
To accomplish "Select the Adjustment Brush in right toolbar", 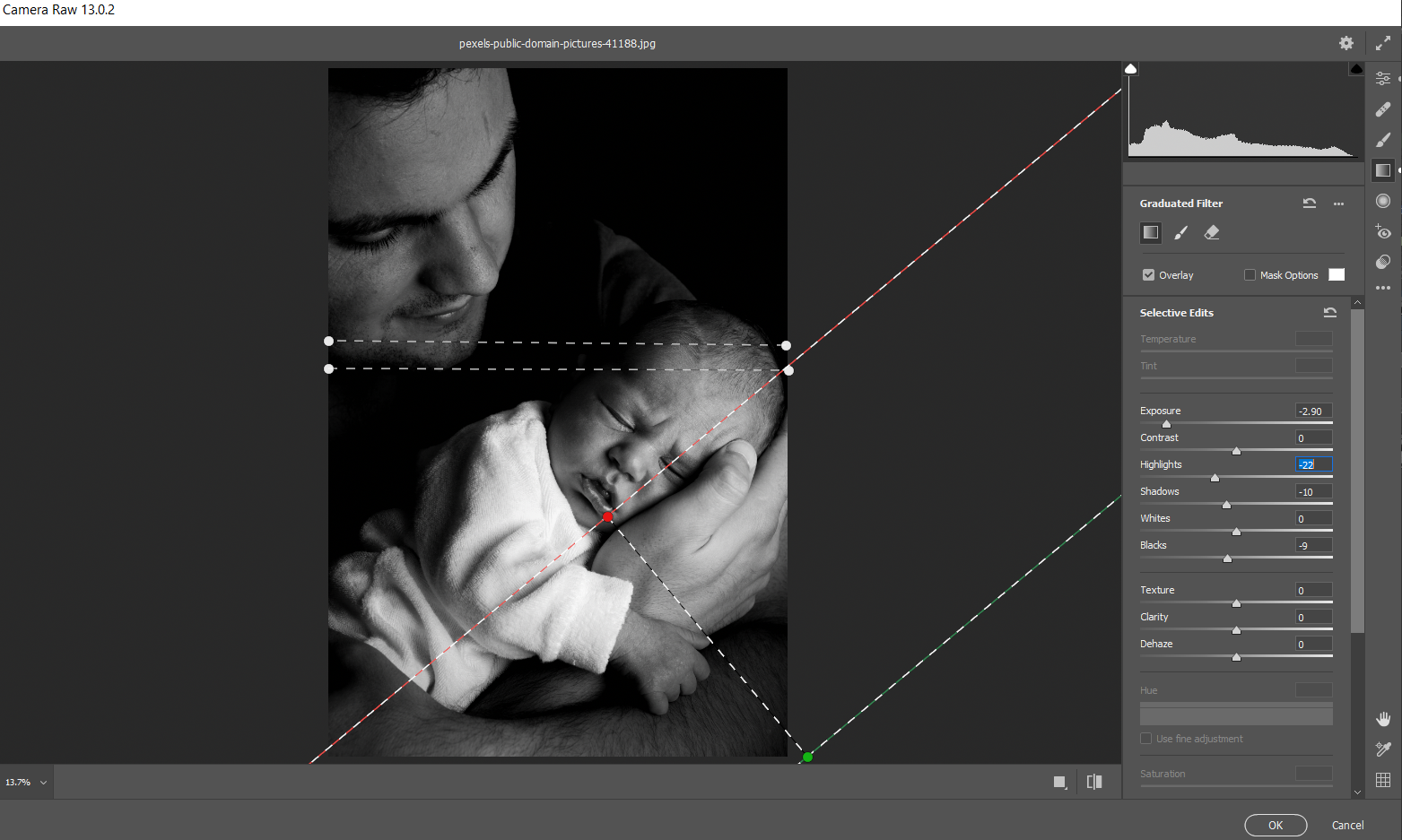I will (x=1383, y=140).
